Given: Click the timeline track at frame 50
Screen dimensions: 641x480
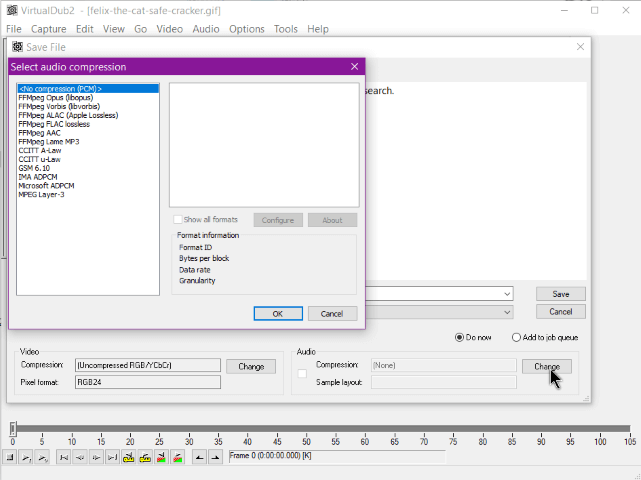Looking at the screenshot, I should pyautogui.click(x=306, y=428).
